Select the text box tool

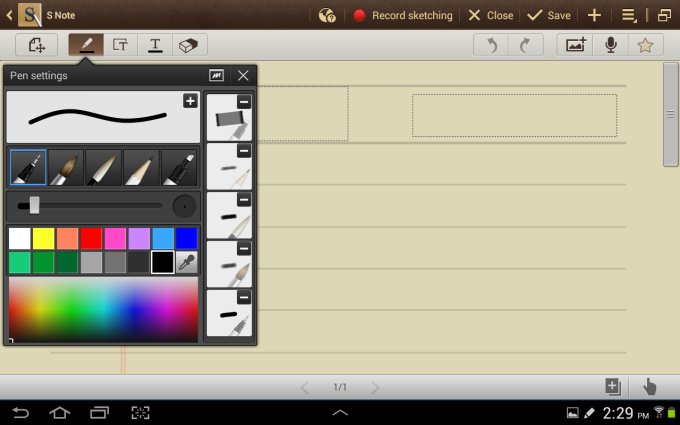pyautogui.click(x=120, y=45)
